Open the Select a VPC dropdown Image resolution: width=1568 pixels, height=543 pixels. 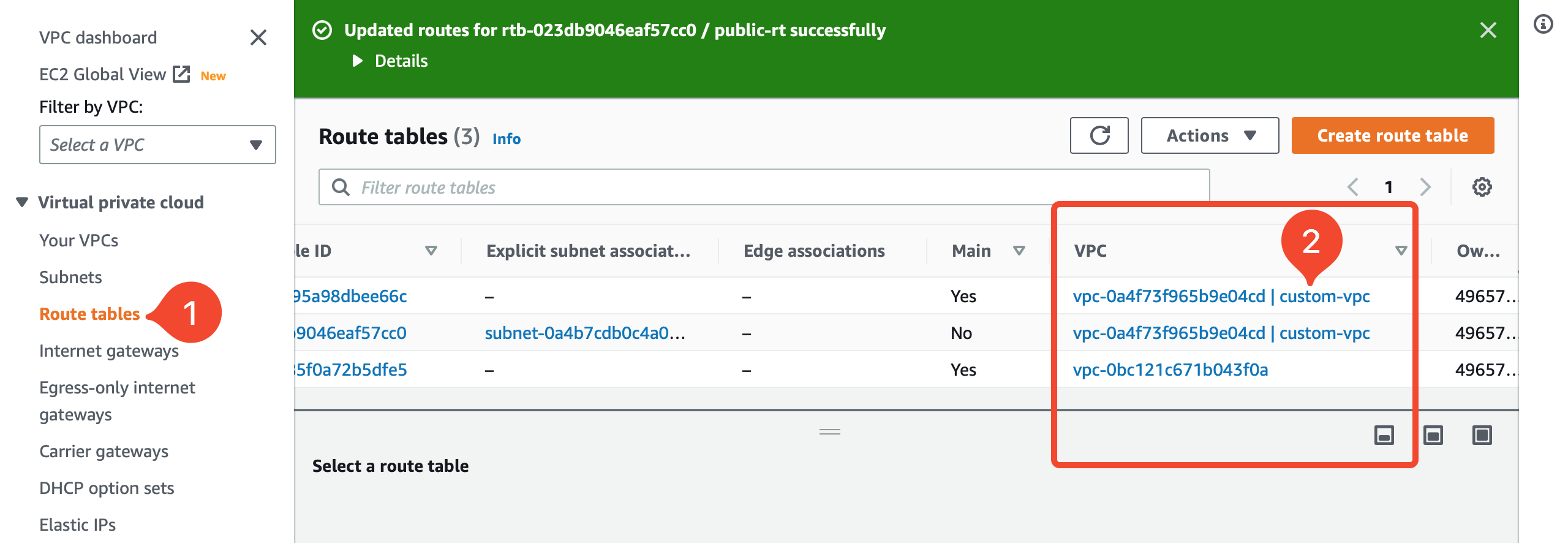click(157, 145)
